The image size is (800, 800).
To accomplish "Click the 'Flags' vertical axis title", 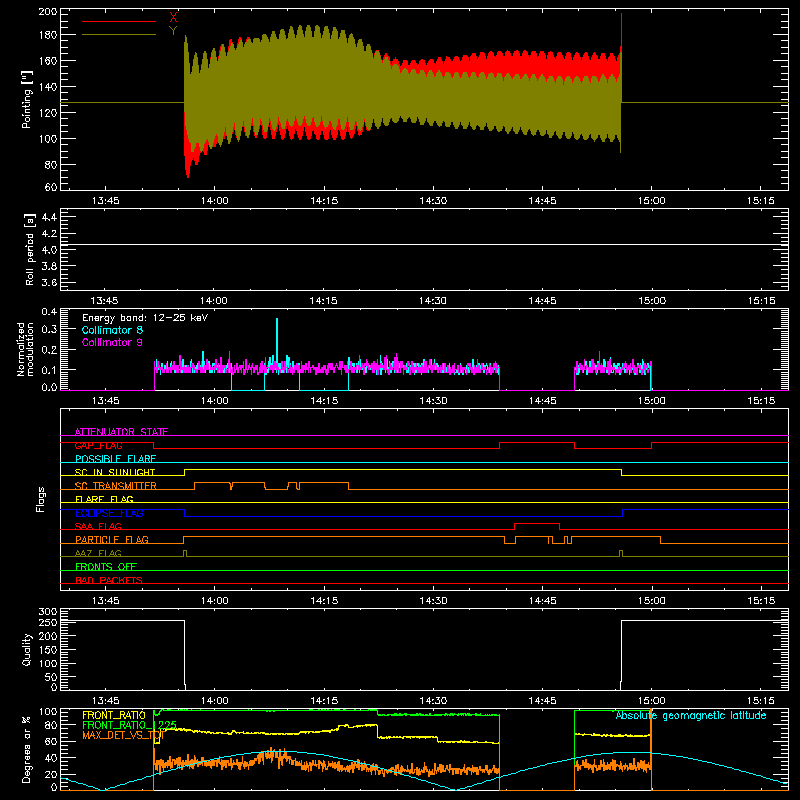I will click(40, 499).
